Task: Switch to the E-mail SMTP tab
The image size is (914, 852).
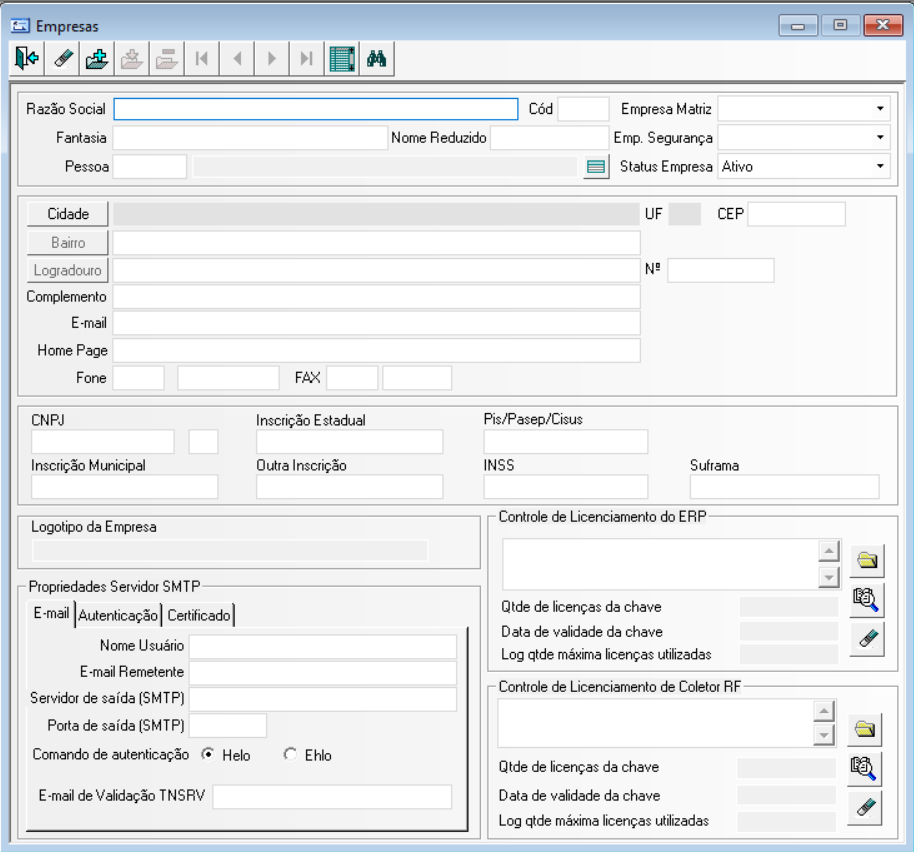Action: click(x=51, y=614)
